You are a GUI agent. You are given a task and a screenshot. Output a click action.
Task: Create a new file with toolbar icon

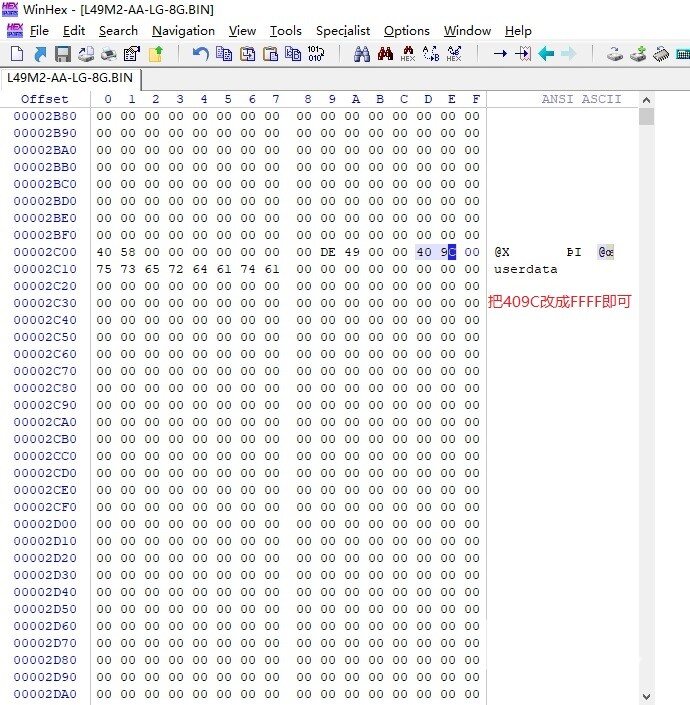[x=17, y=54]
